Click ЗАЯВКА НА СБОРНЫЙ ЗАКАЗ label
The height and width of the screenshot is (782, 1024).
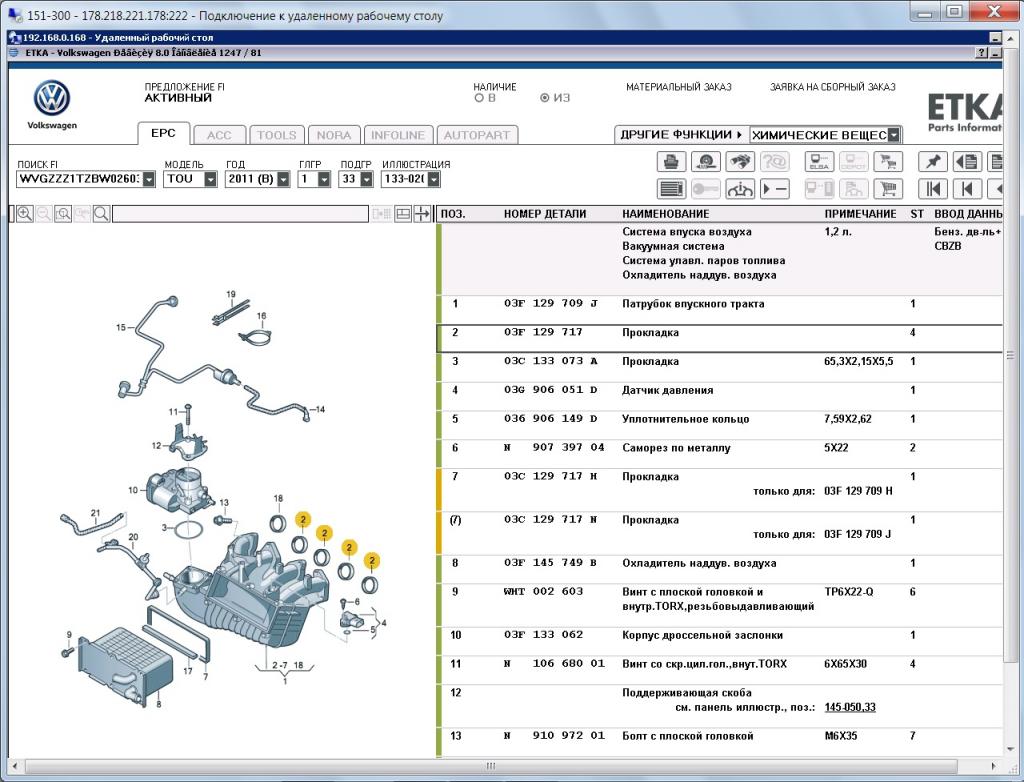[x=833, y=87]
